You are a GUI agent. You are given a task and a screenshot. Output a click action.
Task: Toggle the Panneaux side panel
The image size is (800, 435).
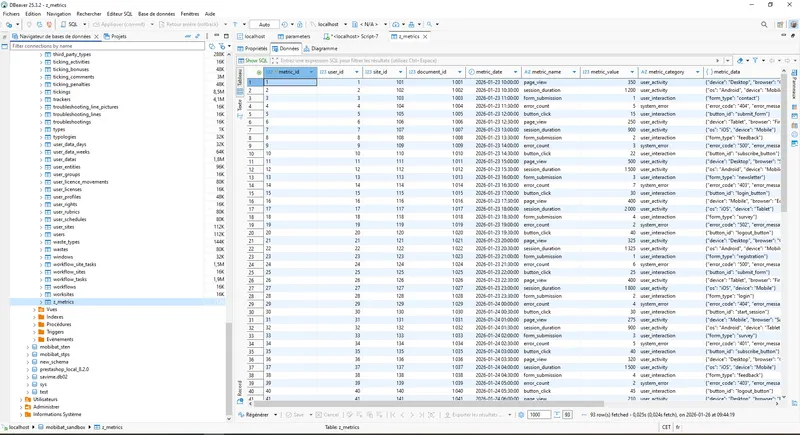click(794, 85)
